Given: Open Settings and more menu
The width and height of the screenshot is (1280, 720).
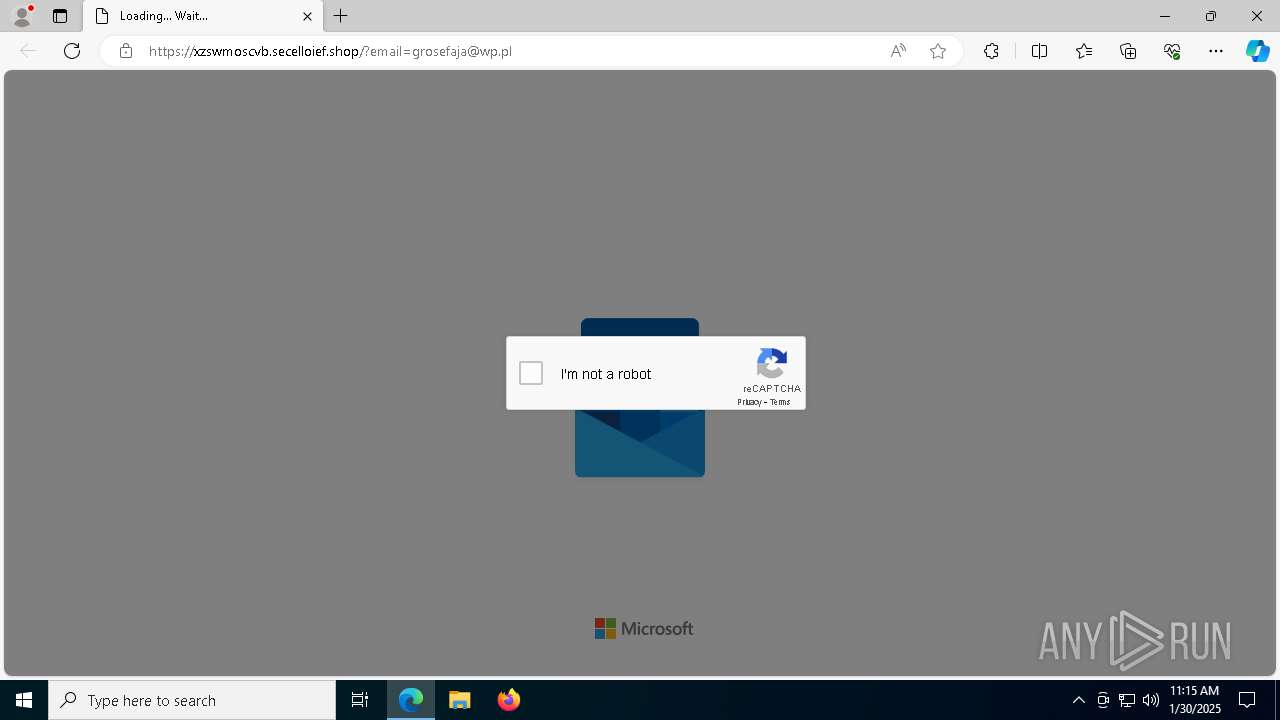Looking at the screenshot, I should coord(1216,51).
